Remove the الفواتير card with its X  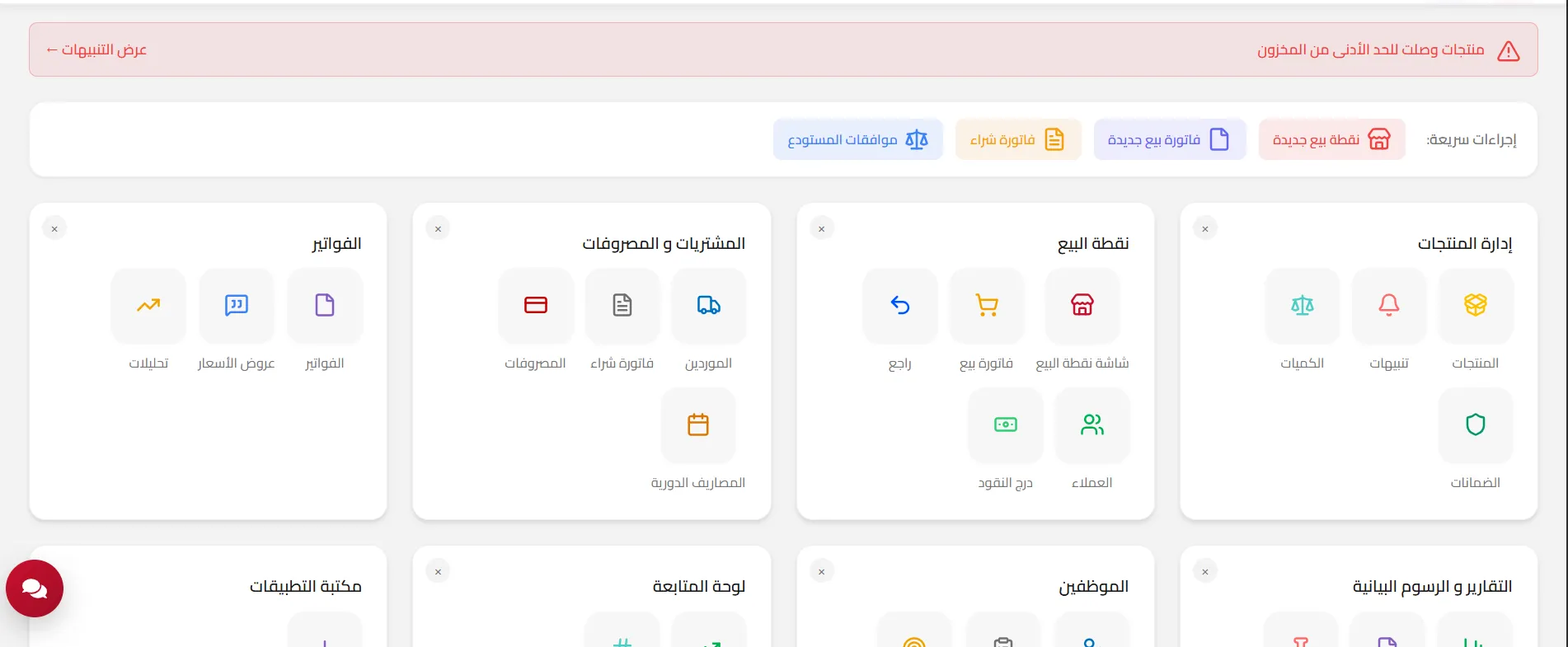coord(54,229)
